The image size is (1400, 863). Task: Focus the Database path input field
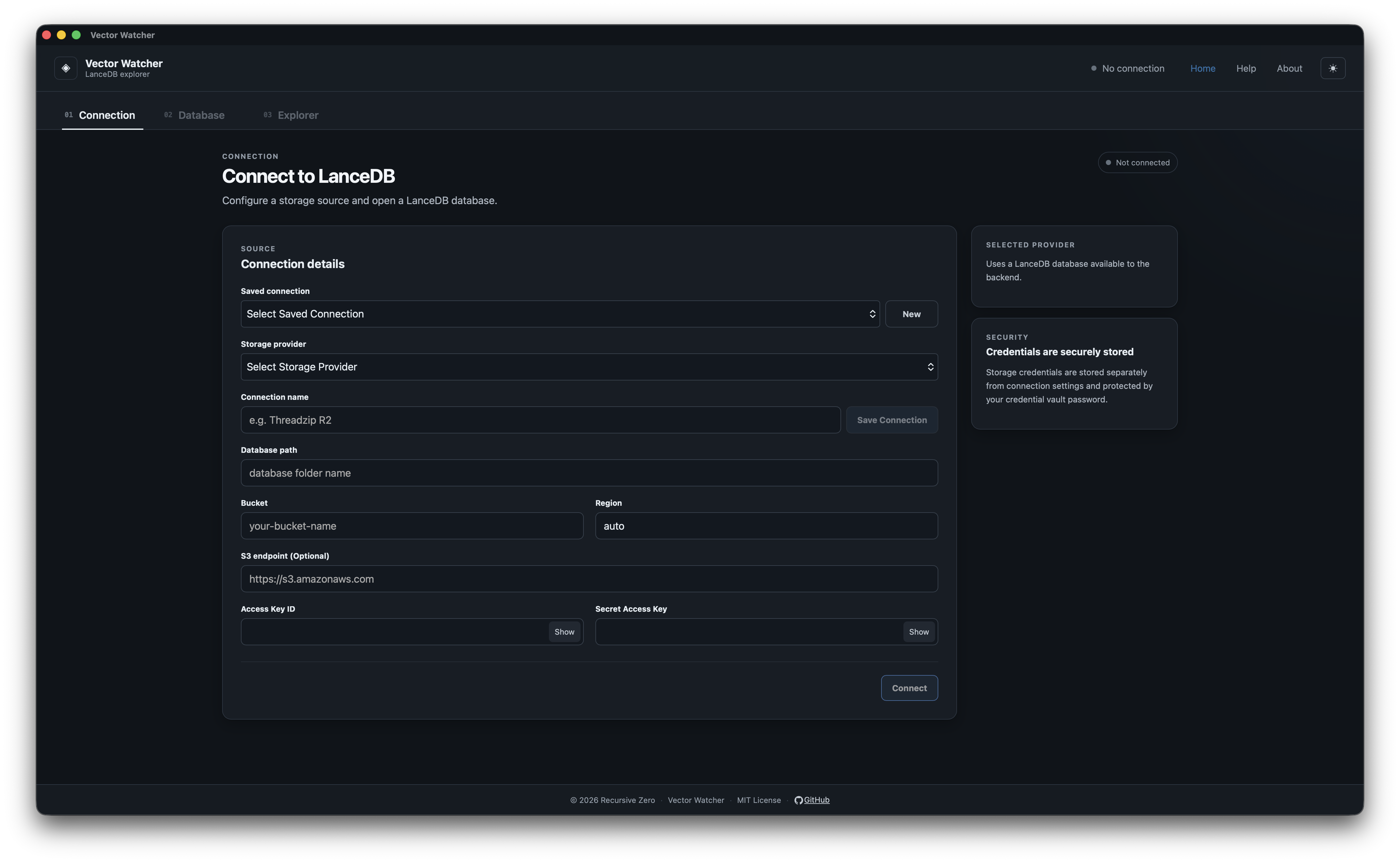(x=589, y=473)
